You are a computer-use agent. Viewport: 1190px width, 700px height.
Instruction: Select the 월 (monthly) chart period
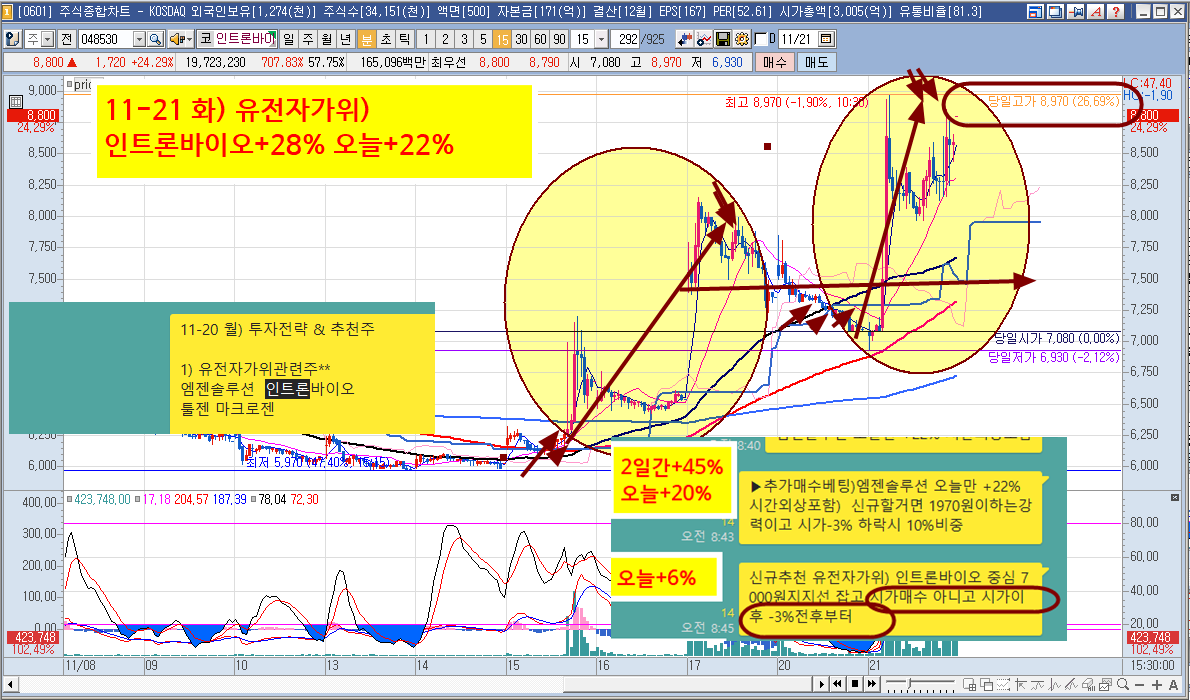coord(326,39)
